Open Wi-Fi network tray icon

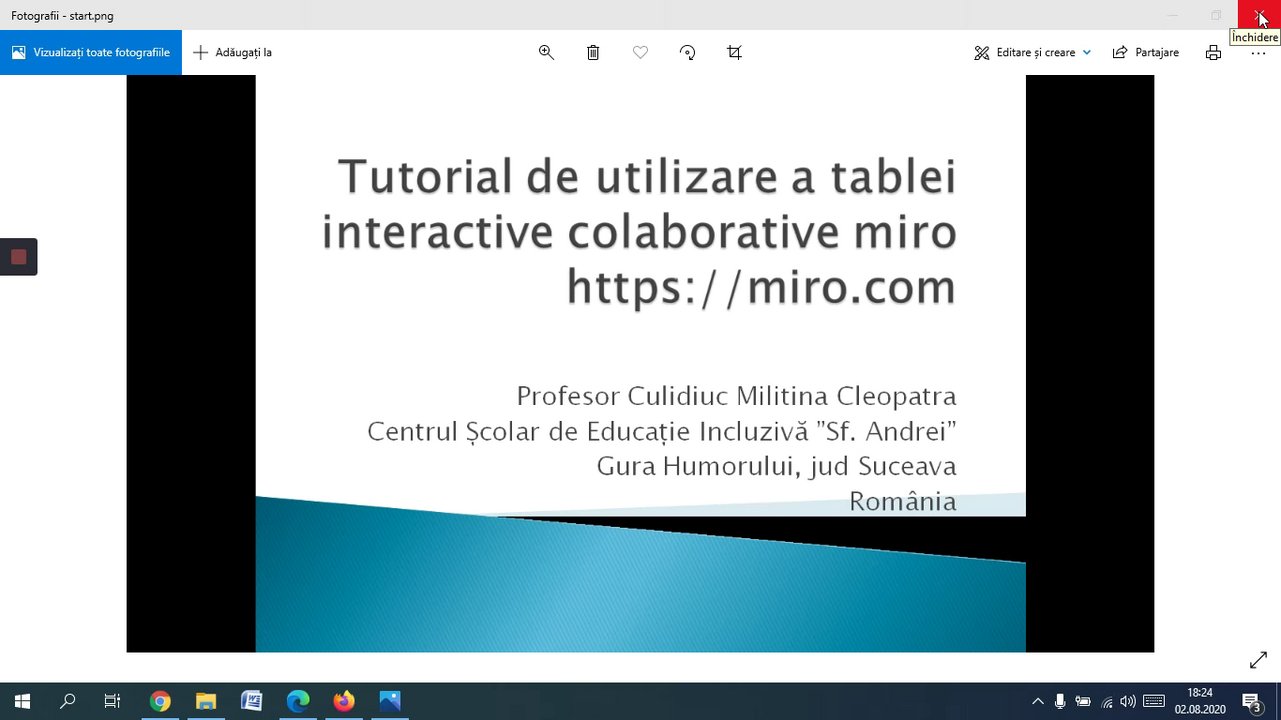pos(1106,701)
